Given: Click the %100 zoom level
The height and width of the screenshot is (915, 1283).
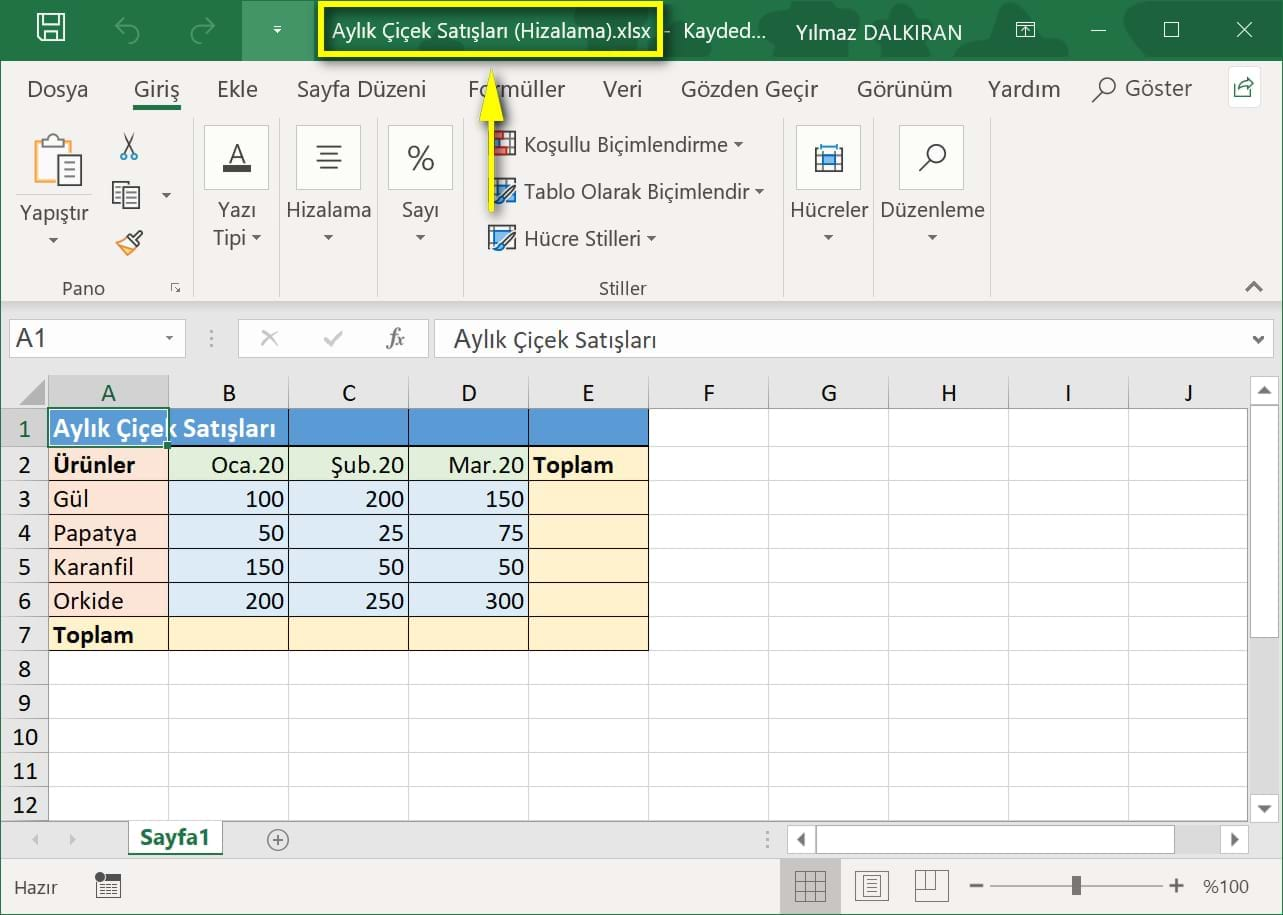Looking at the screenshot, I should tap(1226, 886).
